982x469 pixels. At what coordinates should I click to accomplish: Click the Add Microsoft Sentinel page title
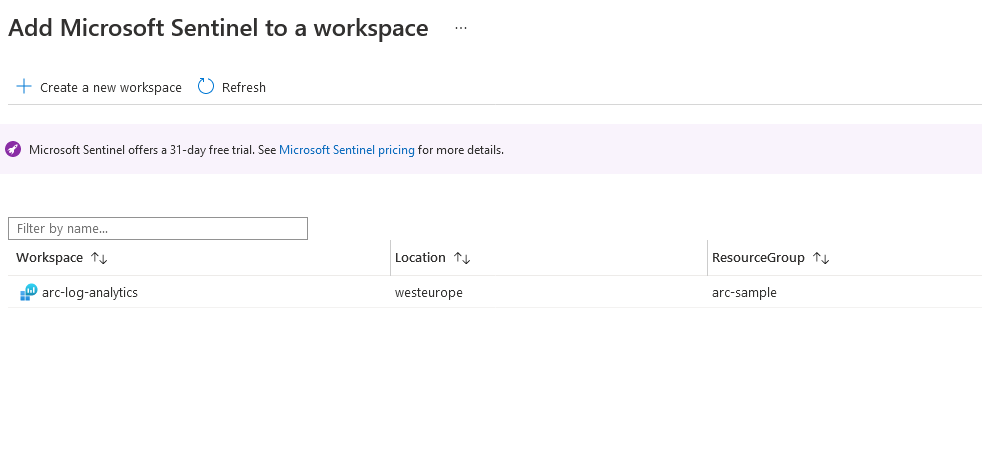[x=219, y=28]
